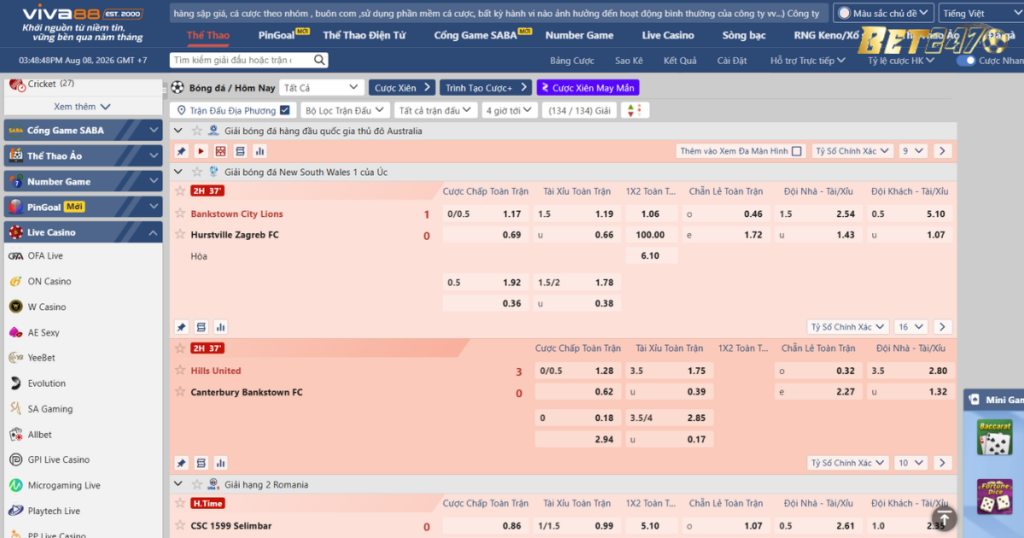1024x538 pixels.
Task: Favorite Canterbury Bankstown FC star
Action: [x=180, y=392]
